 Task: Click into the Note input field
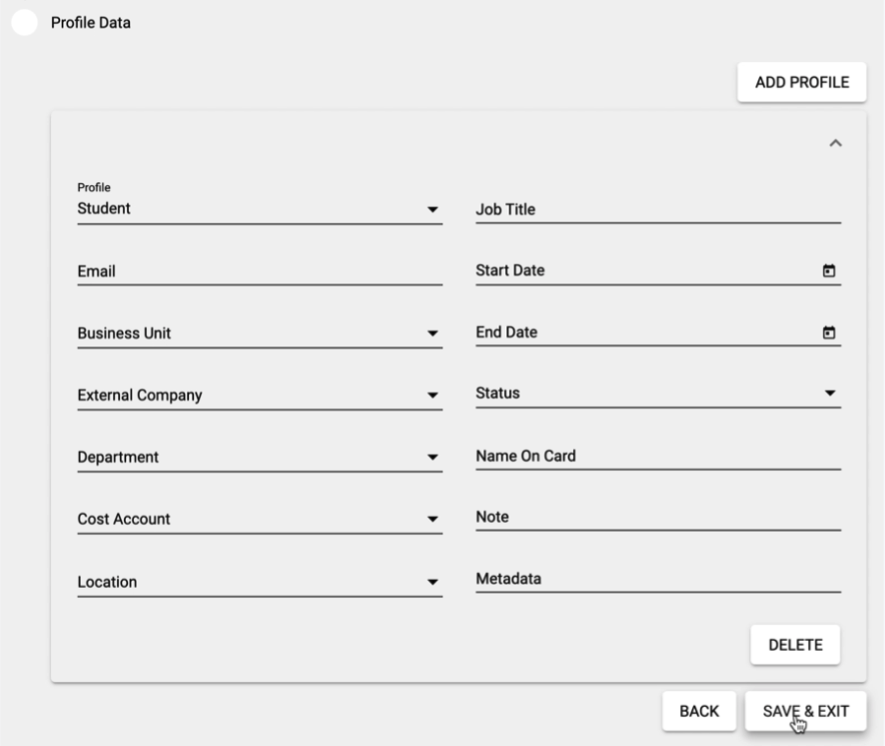[x=650, y=517]
